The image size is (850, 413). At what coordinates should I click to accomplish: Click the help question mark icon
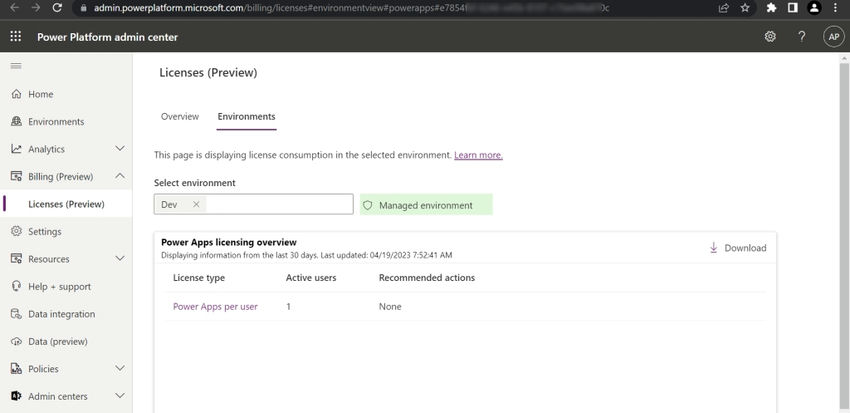click(x=801, y=36)
